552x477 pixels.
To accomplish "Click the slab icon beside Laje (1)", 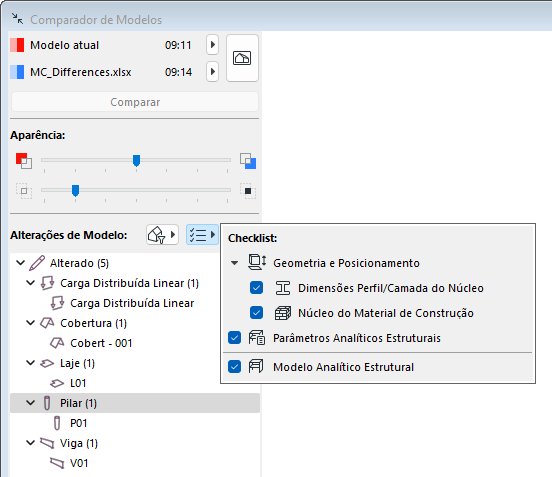I will click(47, 363).
